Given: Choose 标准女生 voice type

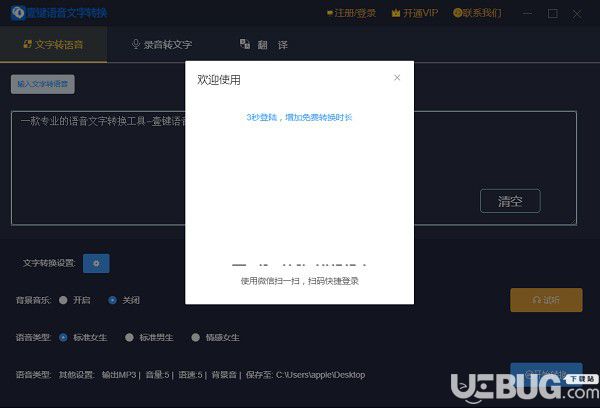Looking at the screenshot, I should pos(64,338).
